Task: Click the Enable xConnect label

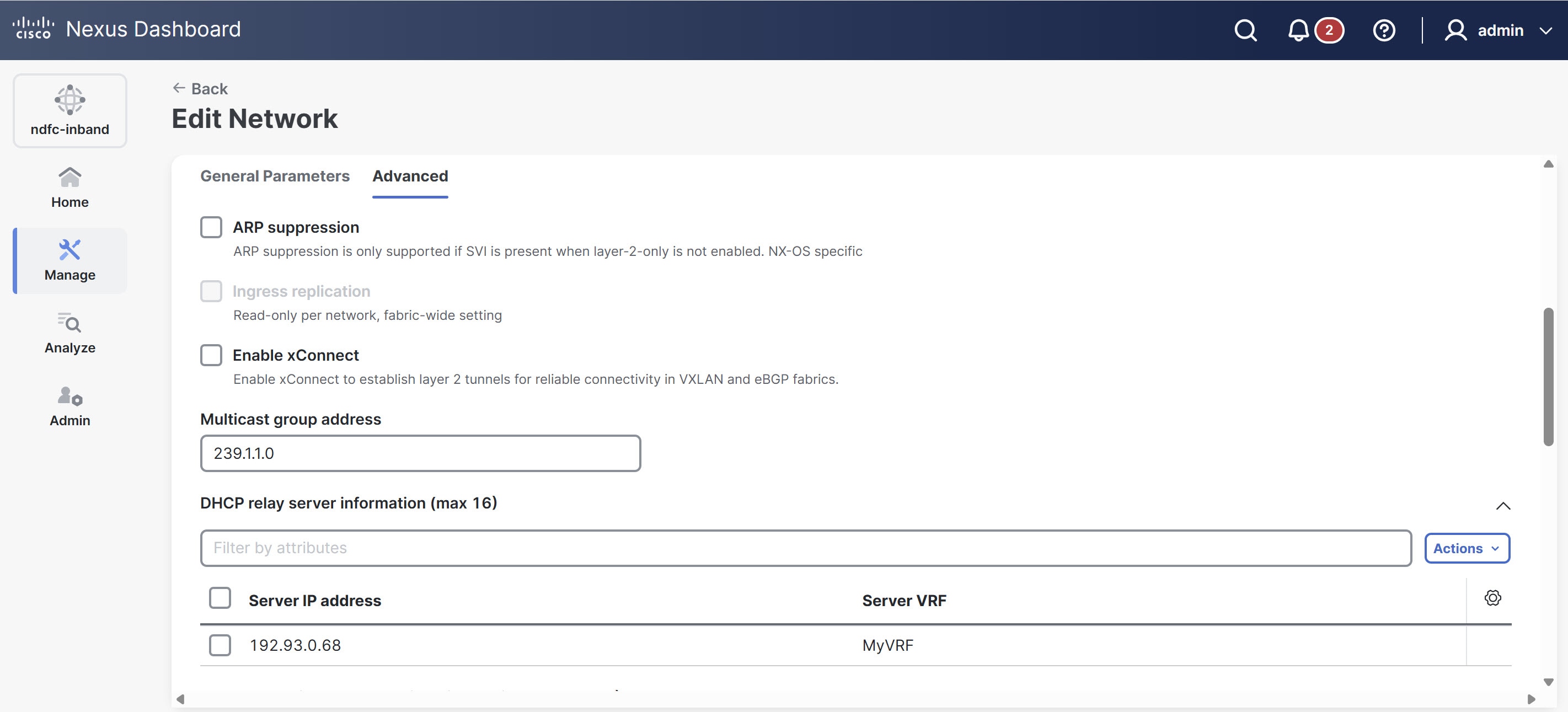Action: 296,355
